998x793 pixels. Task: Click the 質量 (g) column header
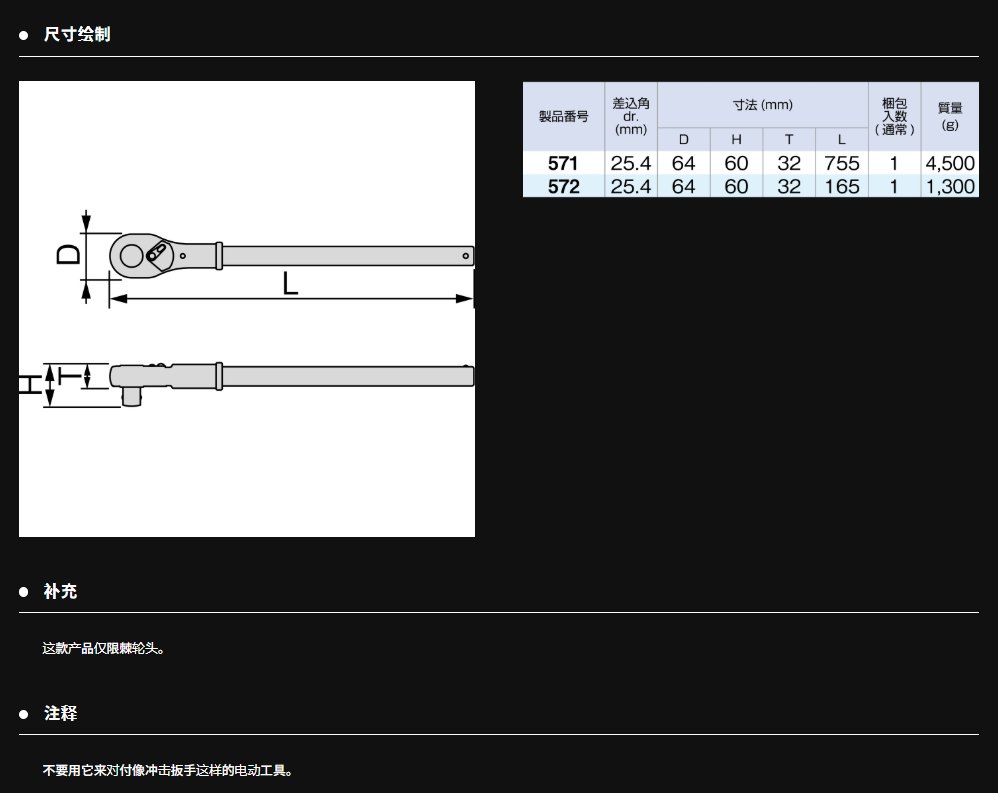click(x=949, y=116)
